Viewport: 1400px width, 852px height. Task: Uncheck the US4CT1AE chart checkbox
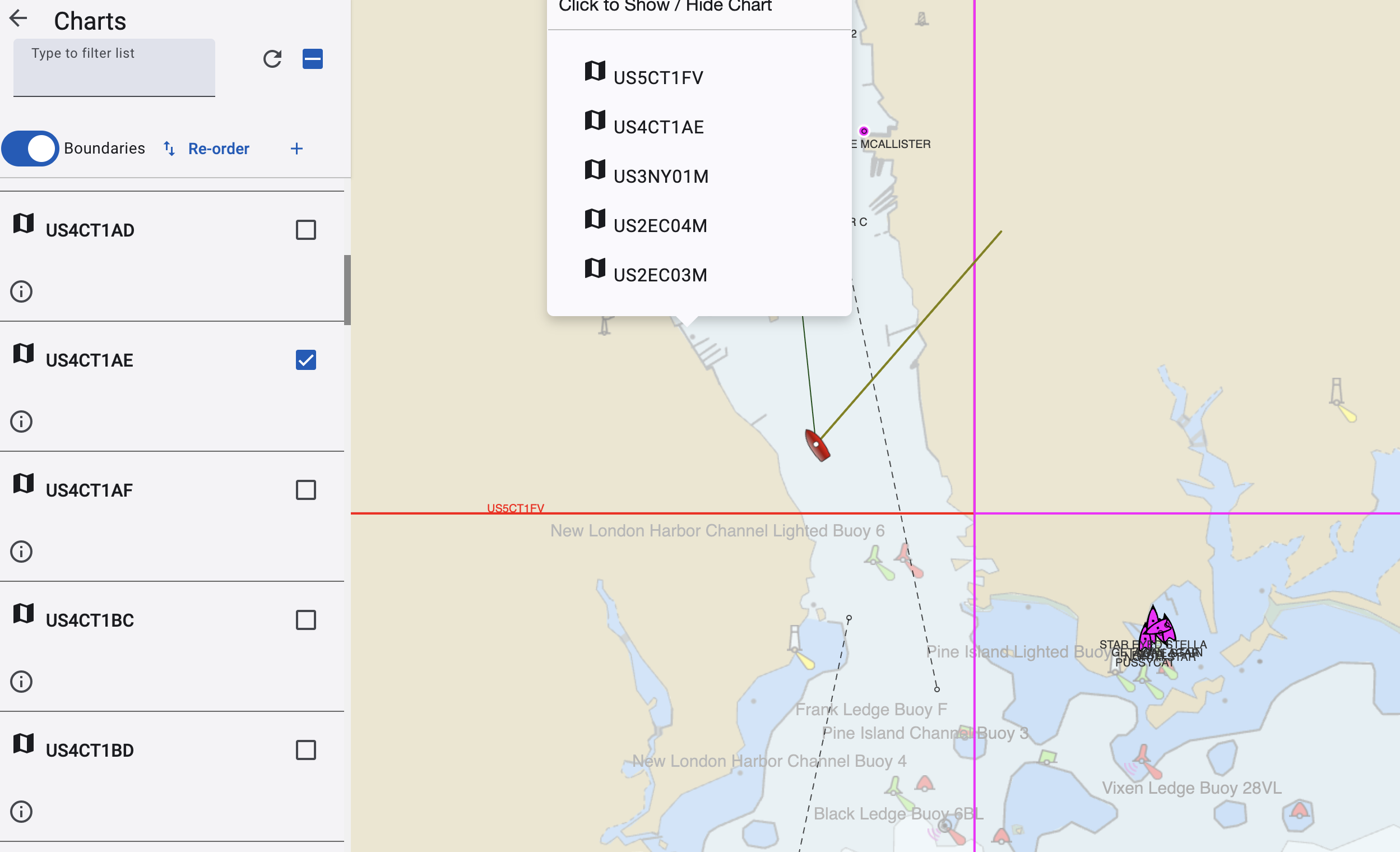coord(305,360)
